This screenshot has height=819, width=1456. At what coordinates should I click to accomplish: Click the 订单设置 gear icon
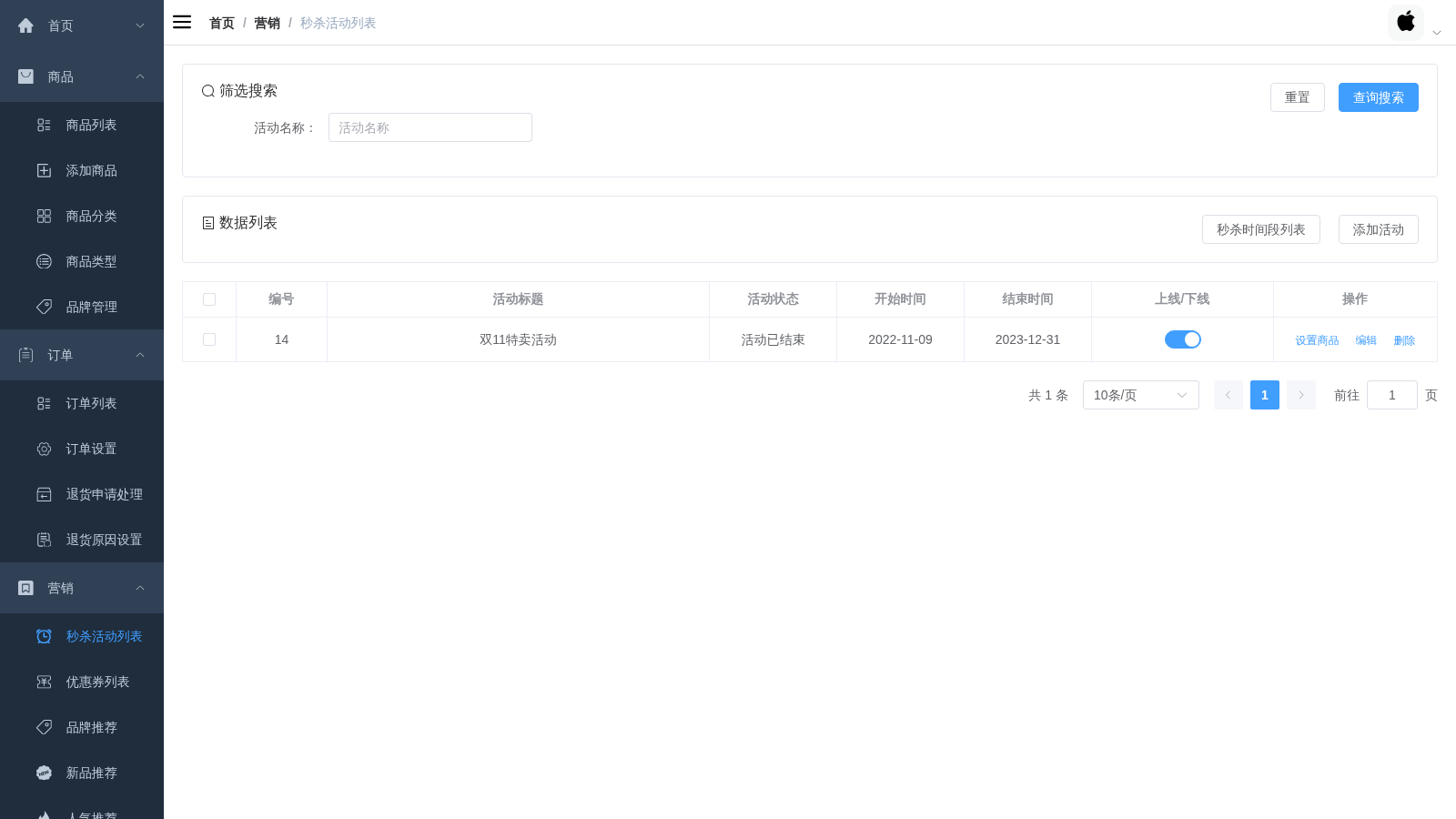click(x=44, y=449)
